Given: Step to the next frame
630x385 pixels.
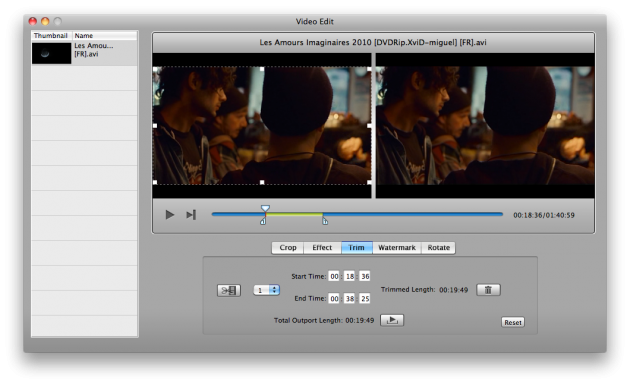Looking at the screenshot, I should coord(191,215).
